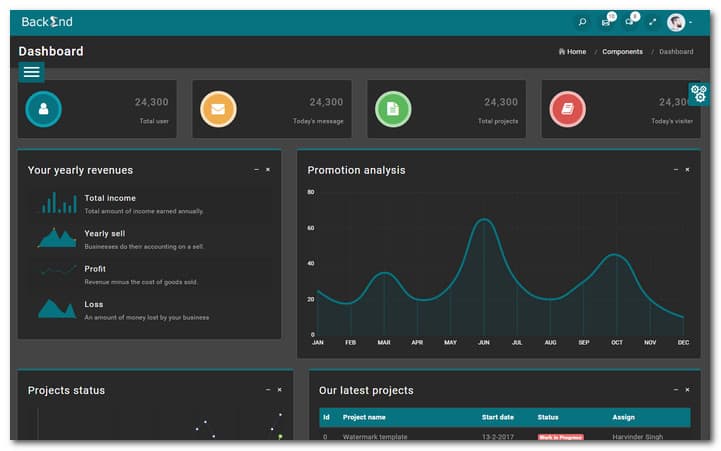Screen dimensions: 721x451
Task: Click the Work in Progress status badge
Action: (561, 437)
